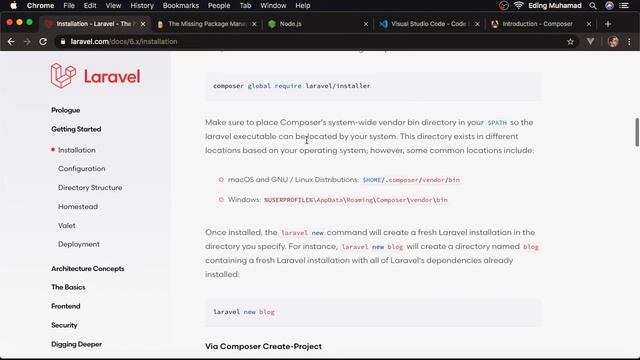Expand The Basics sidebar section
The width and height of the screenshot is (640, 360).
68,287
